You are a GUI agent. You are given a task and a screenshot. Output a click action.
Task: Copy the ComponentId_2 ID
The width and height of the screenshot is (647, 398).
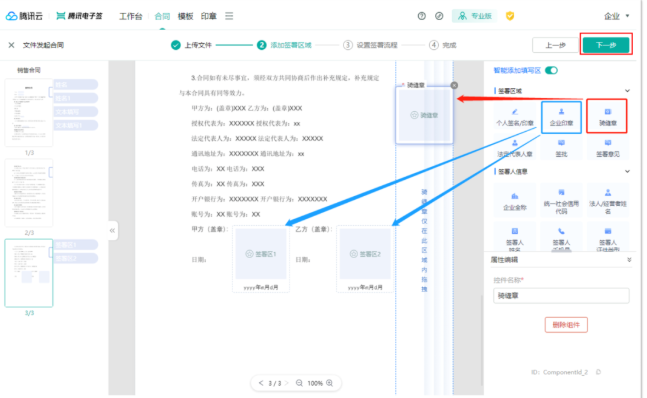point(598,372)
